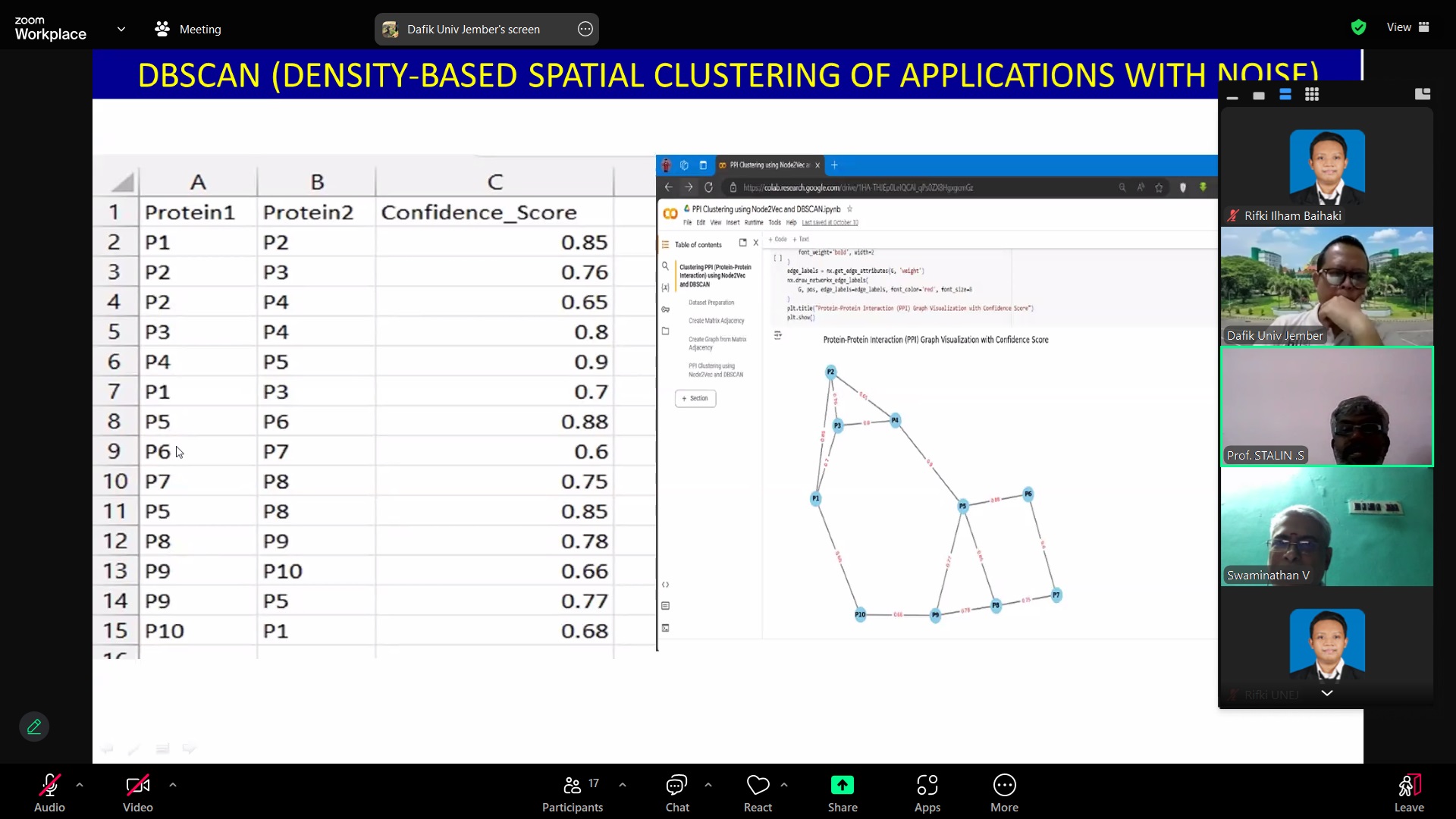Screen dimensions: 1456x819
Task: Open the Zoom Workplace dropdown arrow
Action: 121,30
